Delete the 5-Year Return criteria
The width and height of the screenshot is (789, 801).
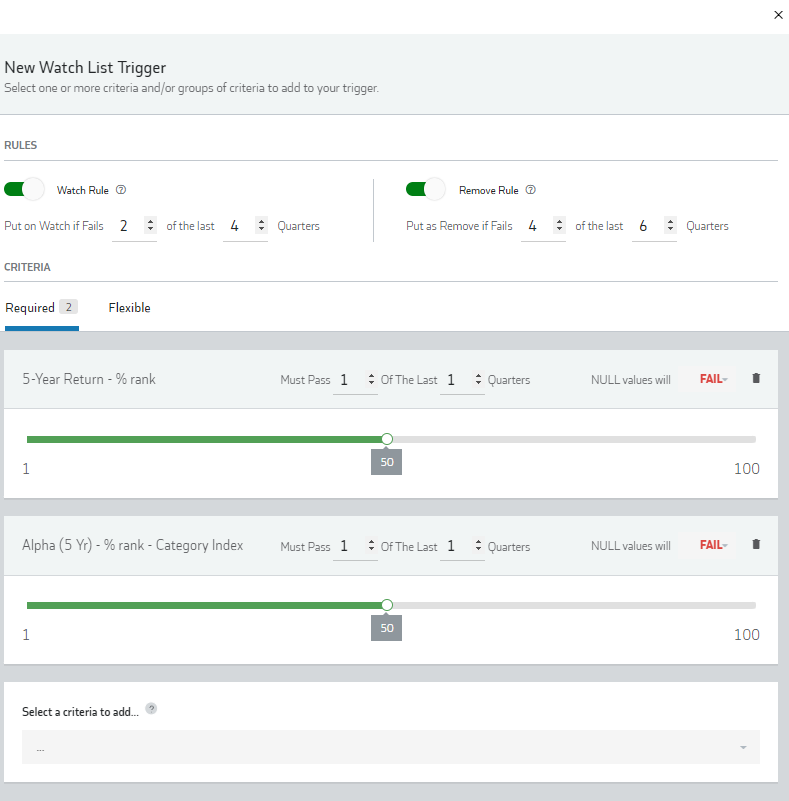pyautogui.click(x=755, y=378)
